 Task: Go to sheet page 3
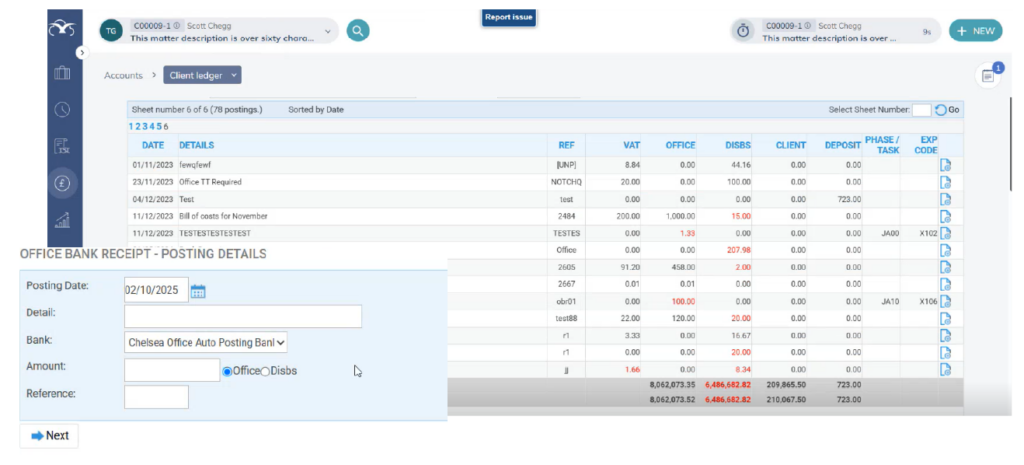[145, 127]
